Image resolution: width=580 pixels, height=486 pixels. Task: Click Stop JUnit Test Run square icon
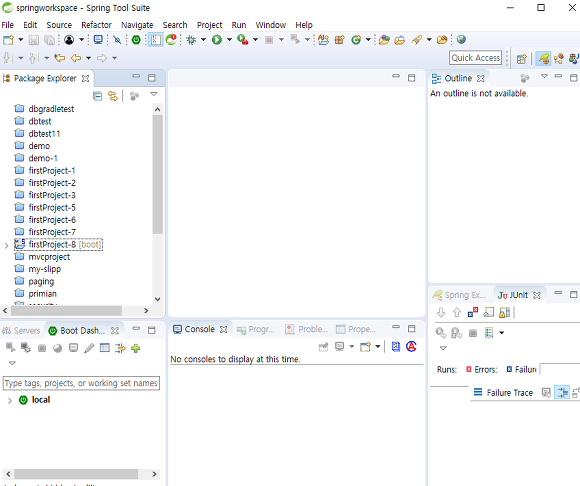click(x=473, y=333)
